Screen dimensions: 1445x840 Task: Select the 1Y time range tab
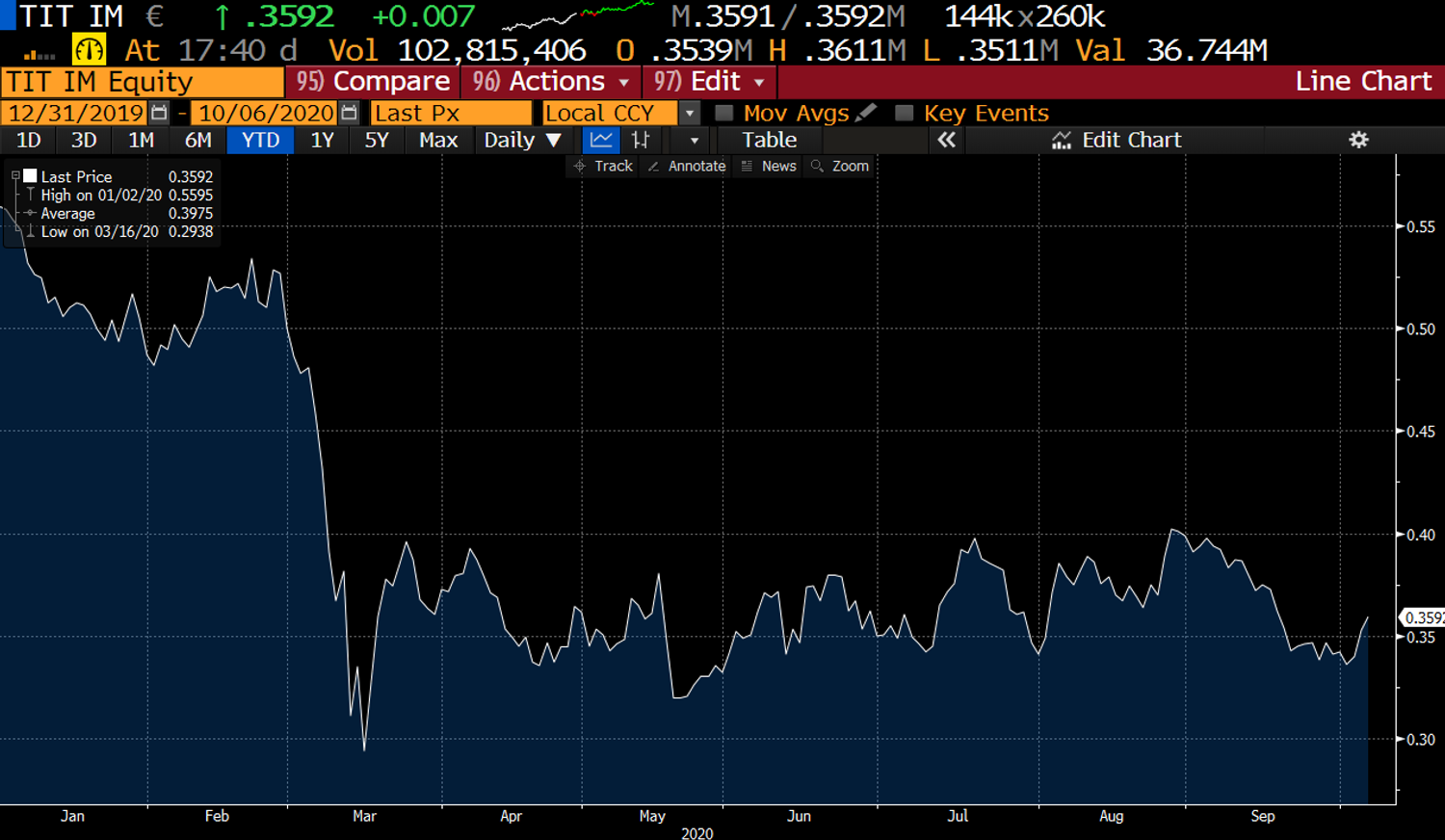click(322, 140)
